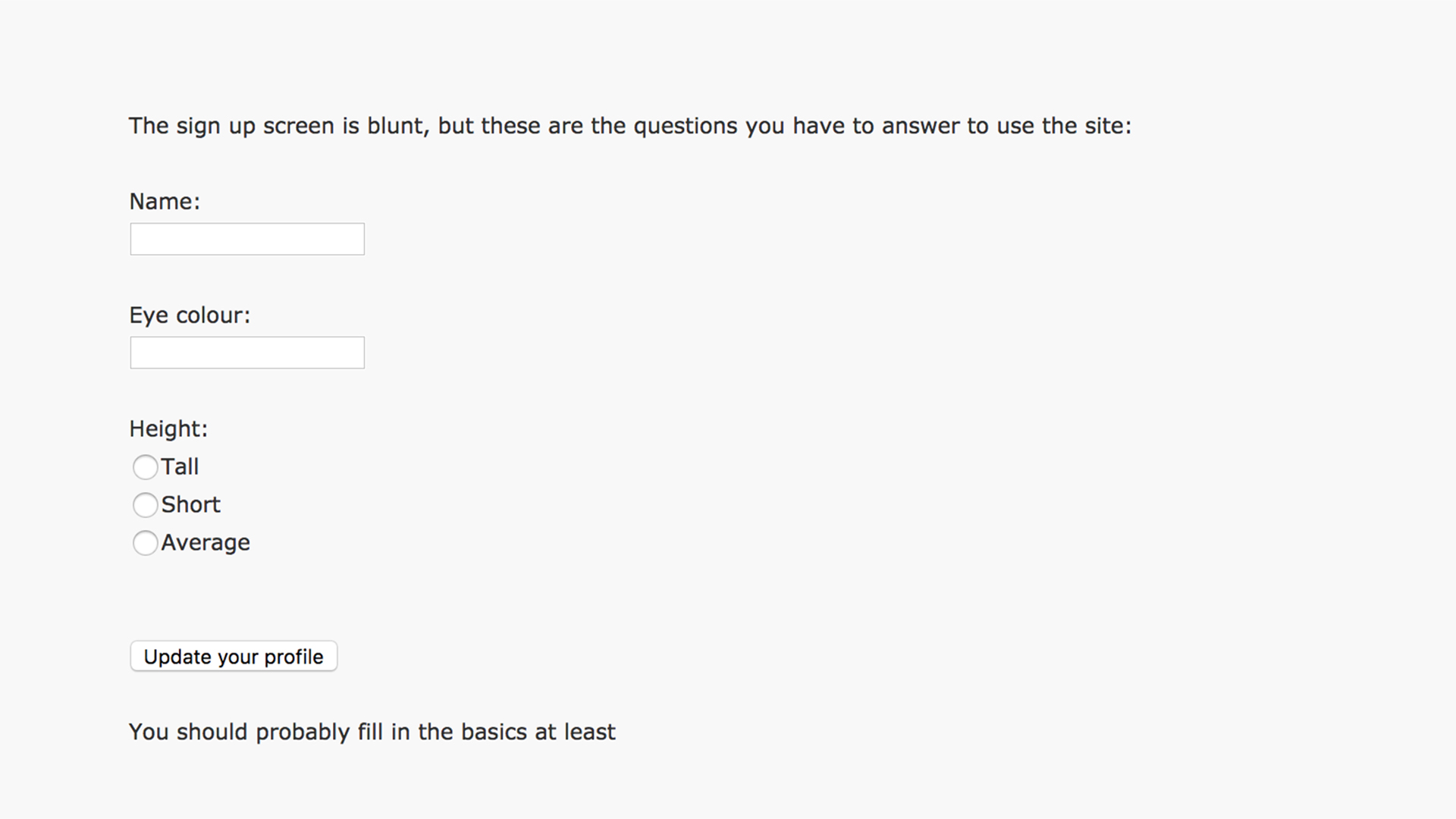Click the Short option label text

pyautogui.click(x=190, y=505)
